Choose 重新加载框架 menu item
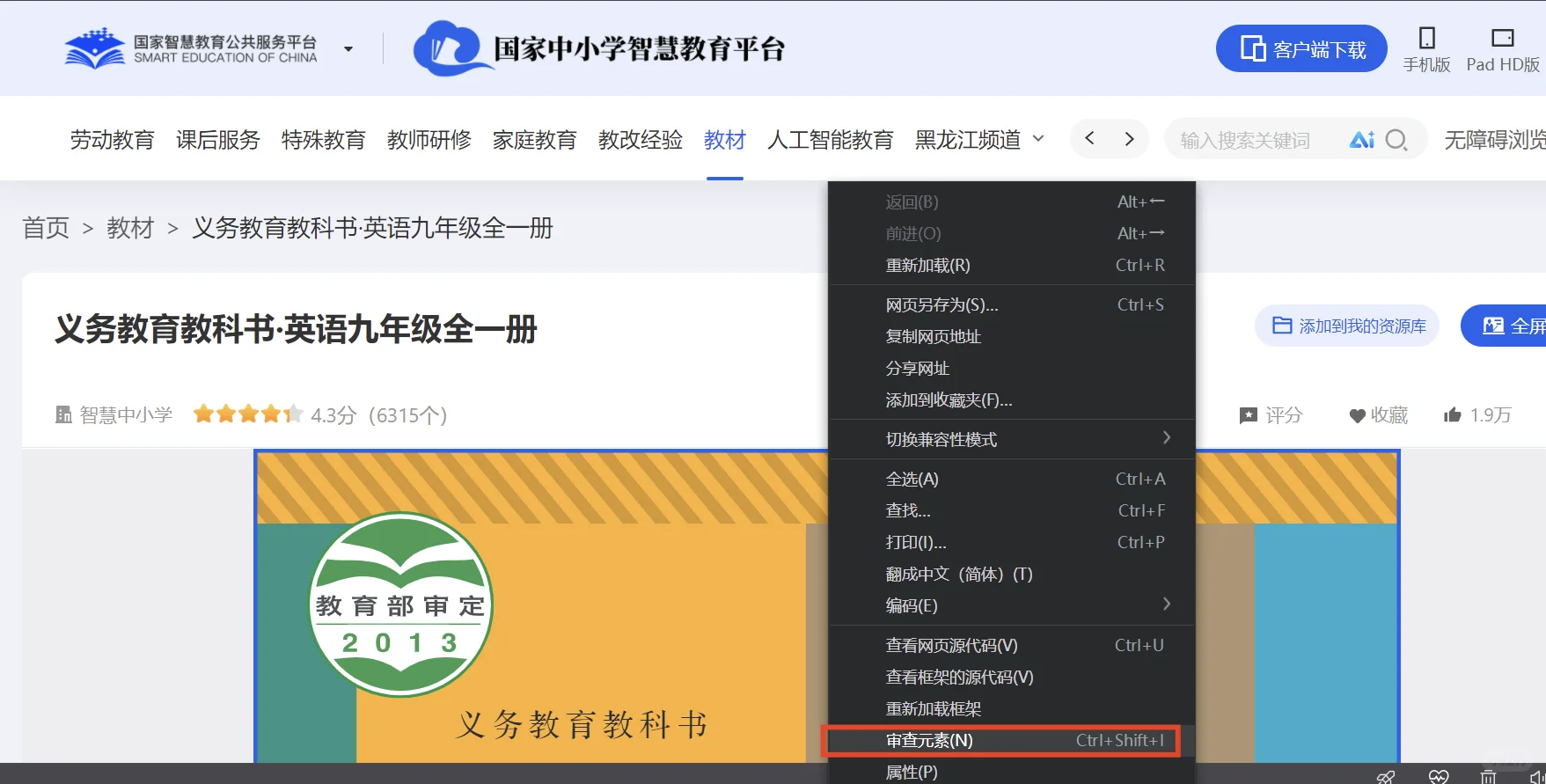The image size is (1546, 784). [1012, 708]
